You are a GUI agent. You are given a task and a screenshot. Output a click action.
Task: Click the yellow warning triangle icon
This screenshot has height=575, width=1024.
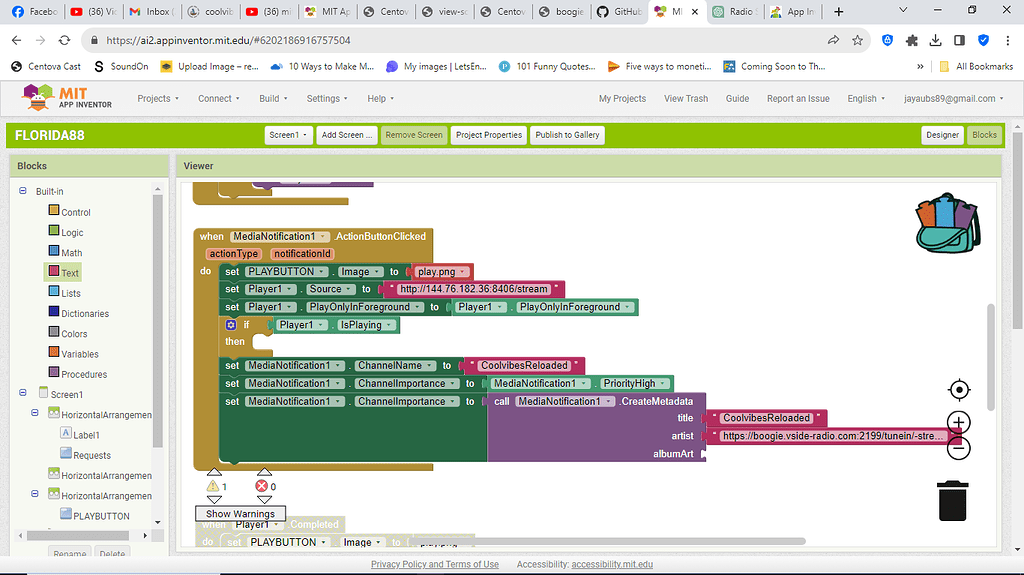pos(213,486)
